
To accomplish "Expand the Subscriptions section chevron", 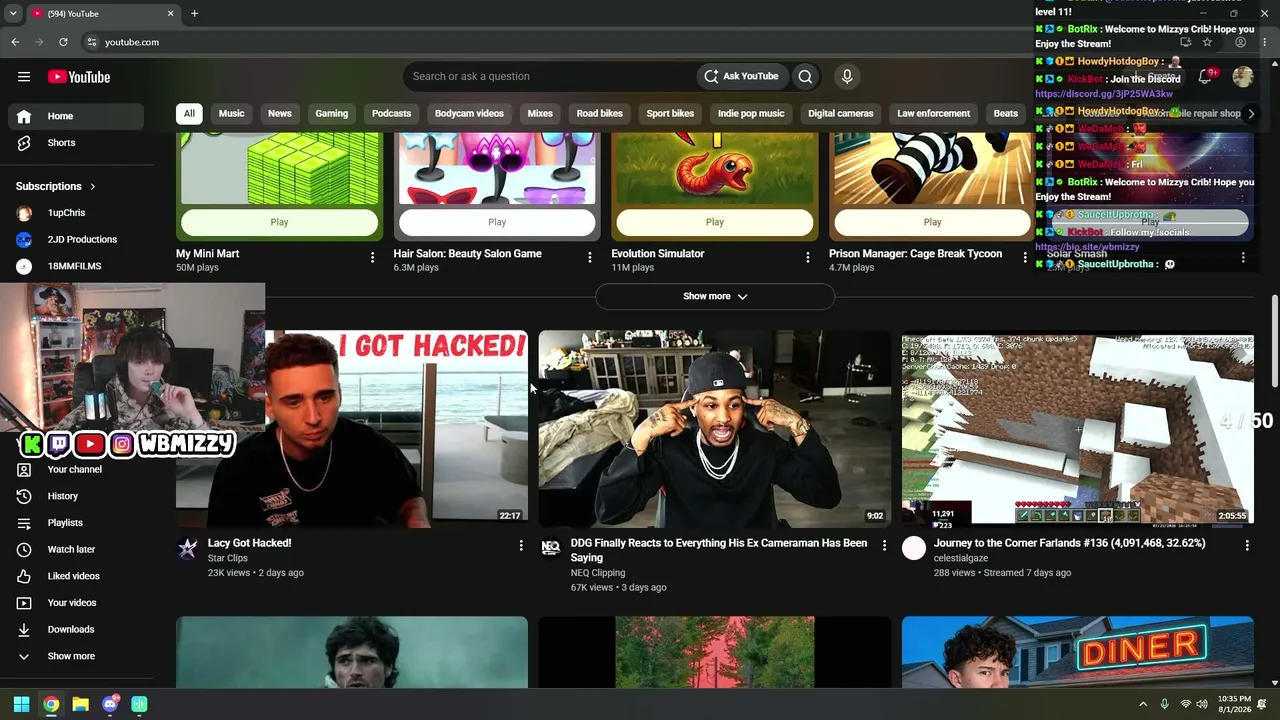I will pos(93,186).
